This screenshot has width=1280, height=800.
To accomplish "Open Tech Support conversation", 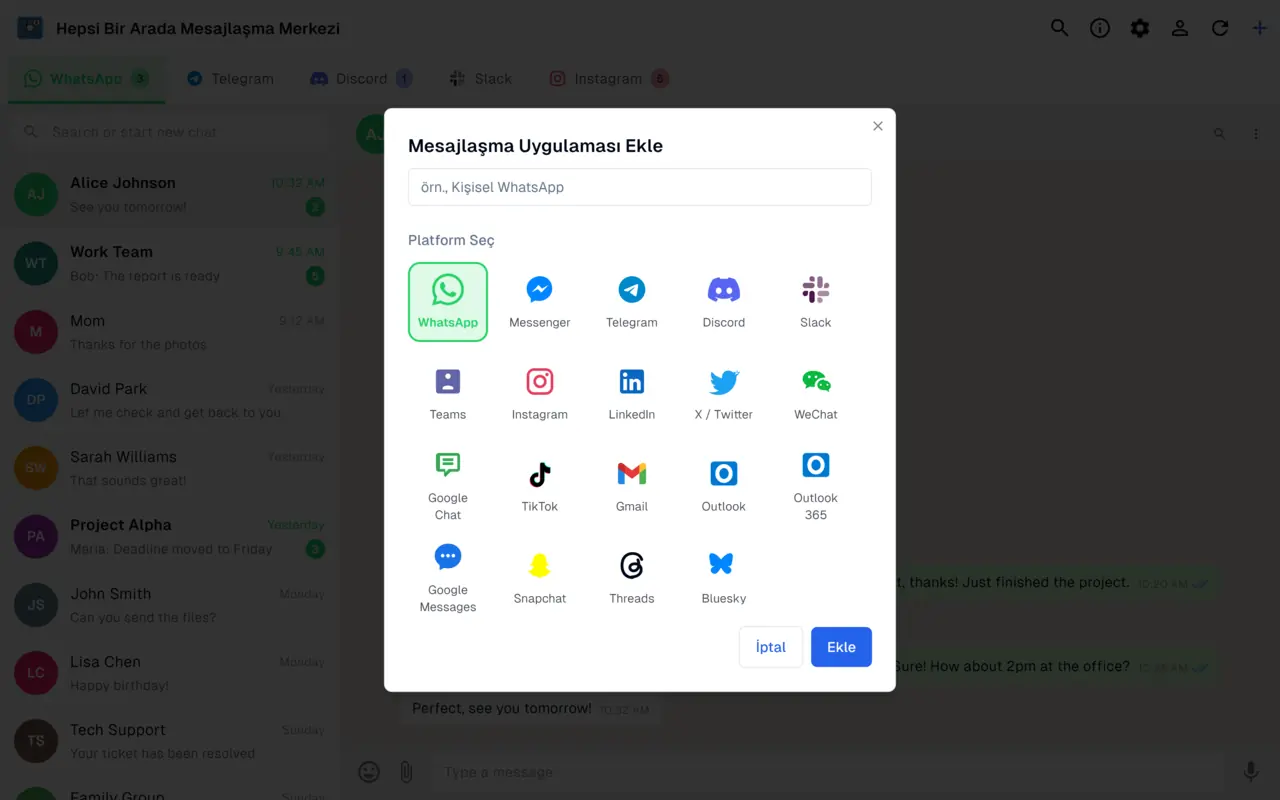I will click(170, 741).
